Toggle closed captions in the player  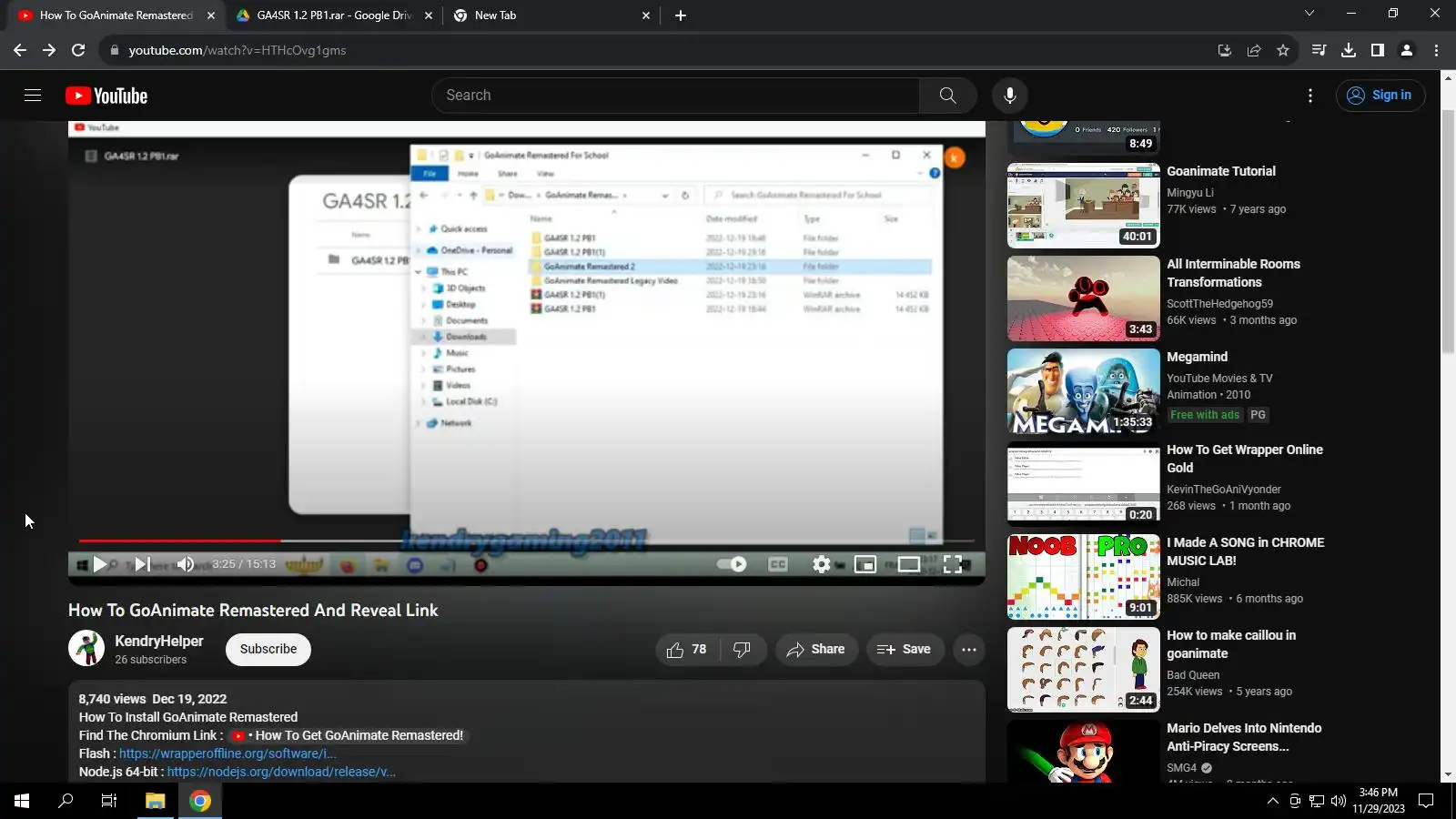[777, 564]
